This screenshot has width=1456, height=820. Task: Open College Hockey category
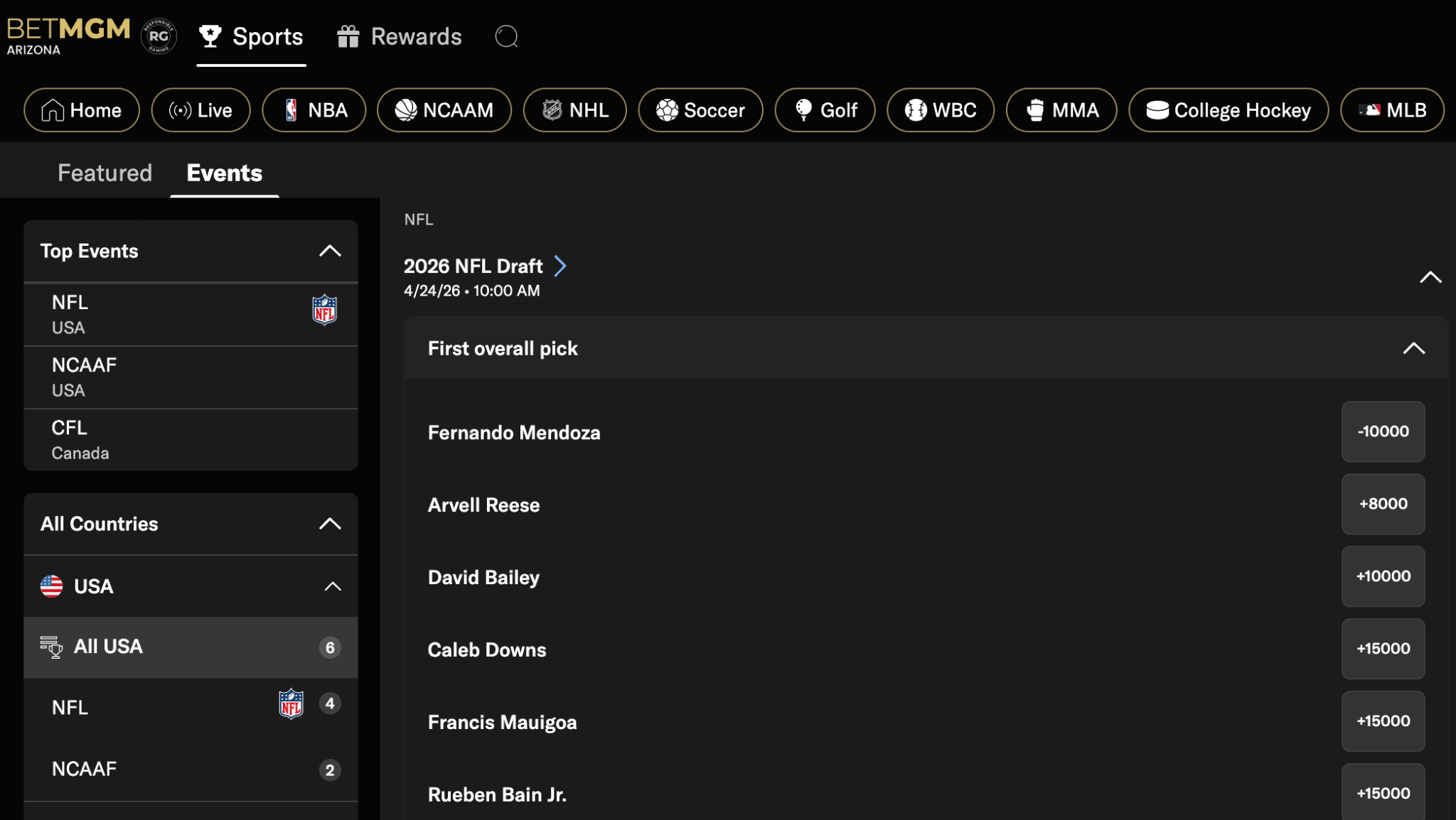point(1228,110)
